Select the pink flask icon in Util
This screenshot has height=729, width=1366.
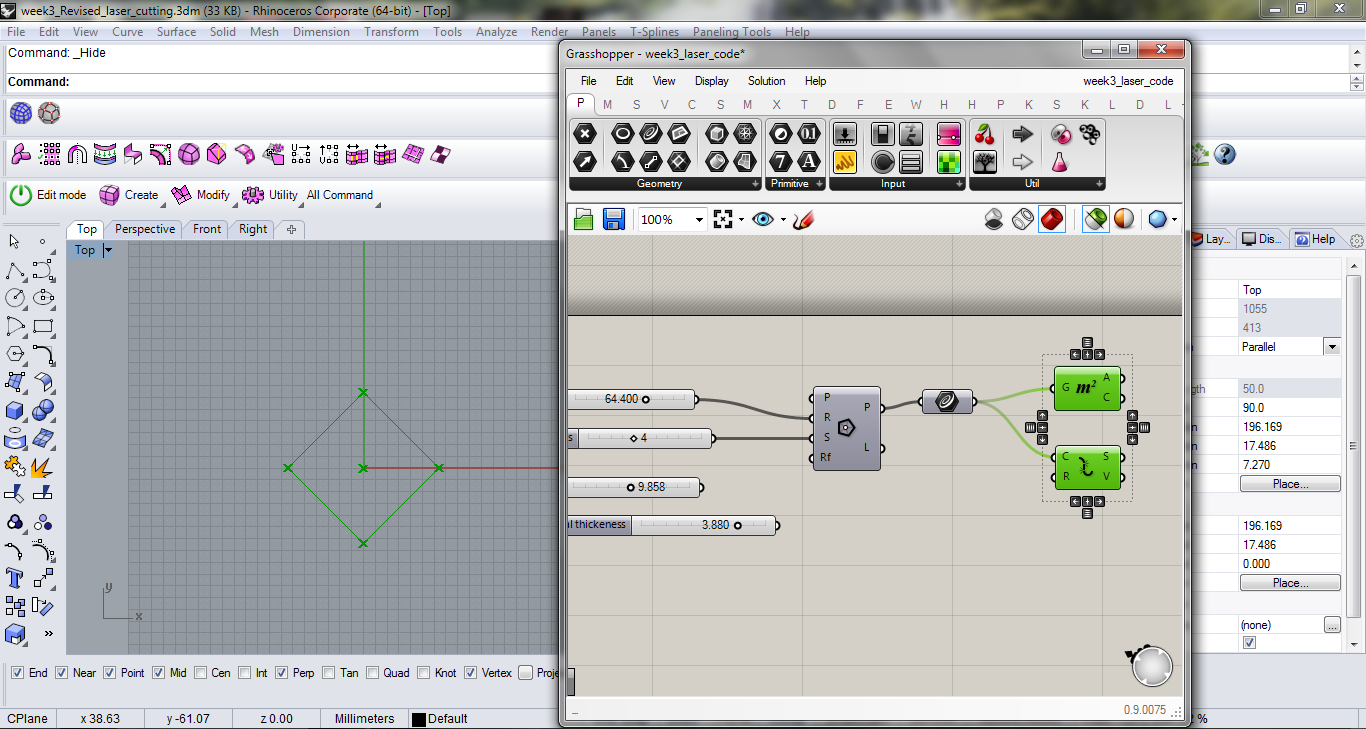(x=1059, y=161)
